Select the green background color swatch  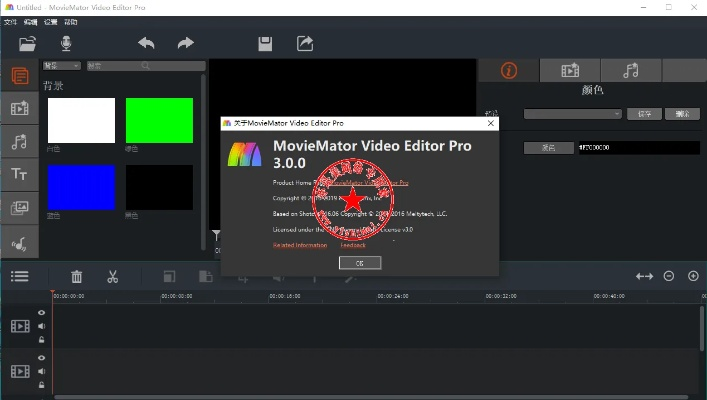[159, 120]
